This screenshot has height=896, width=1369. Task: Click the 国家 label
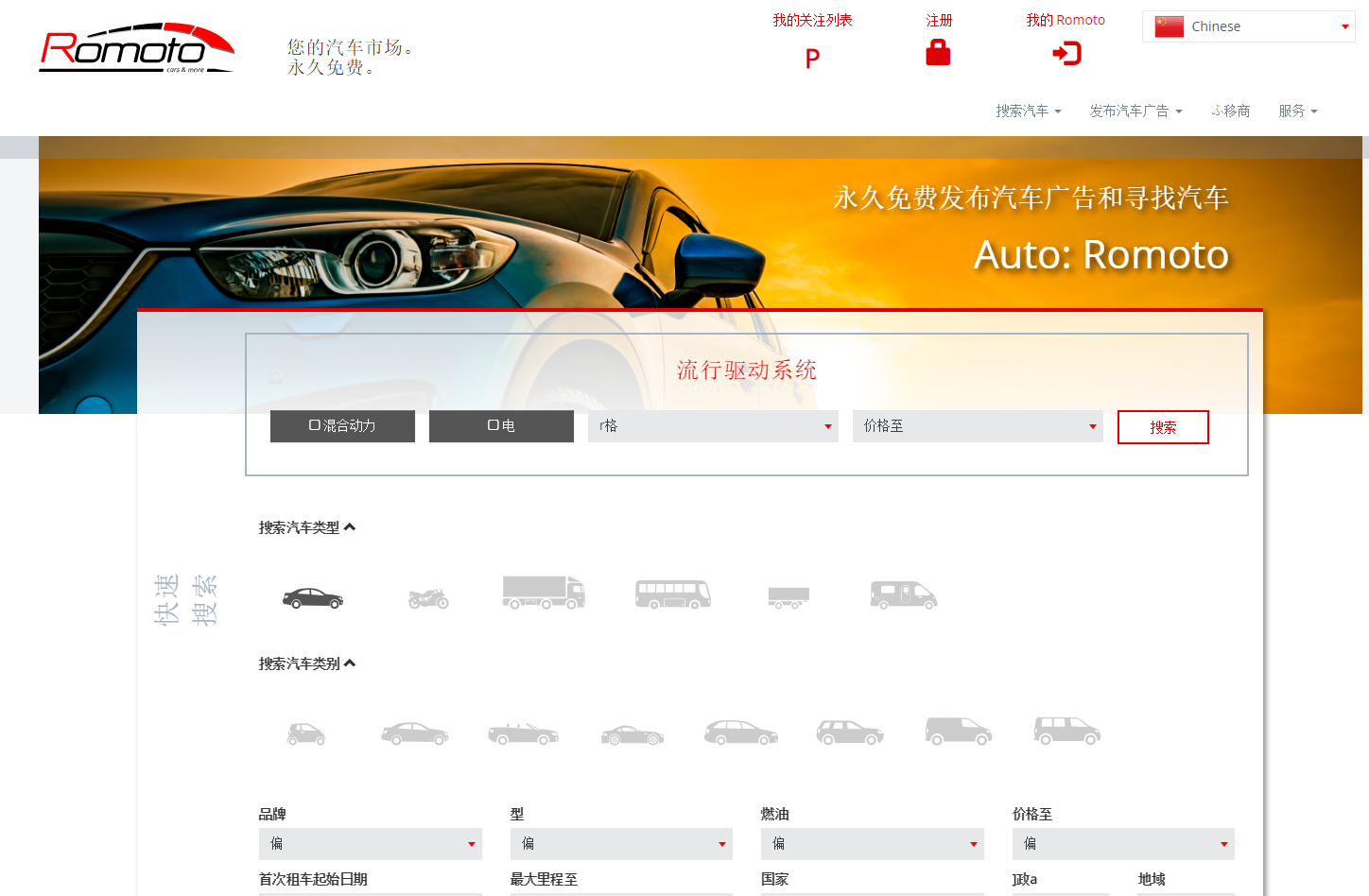click(774, 879)
